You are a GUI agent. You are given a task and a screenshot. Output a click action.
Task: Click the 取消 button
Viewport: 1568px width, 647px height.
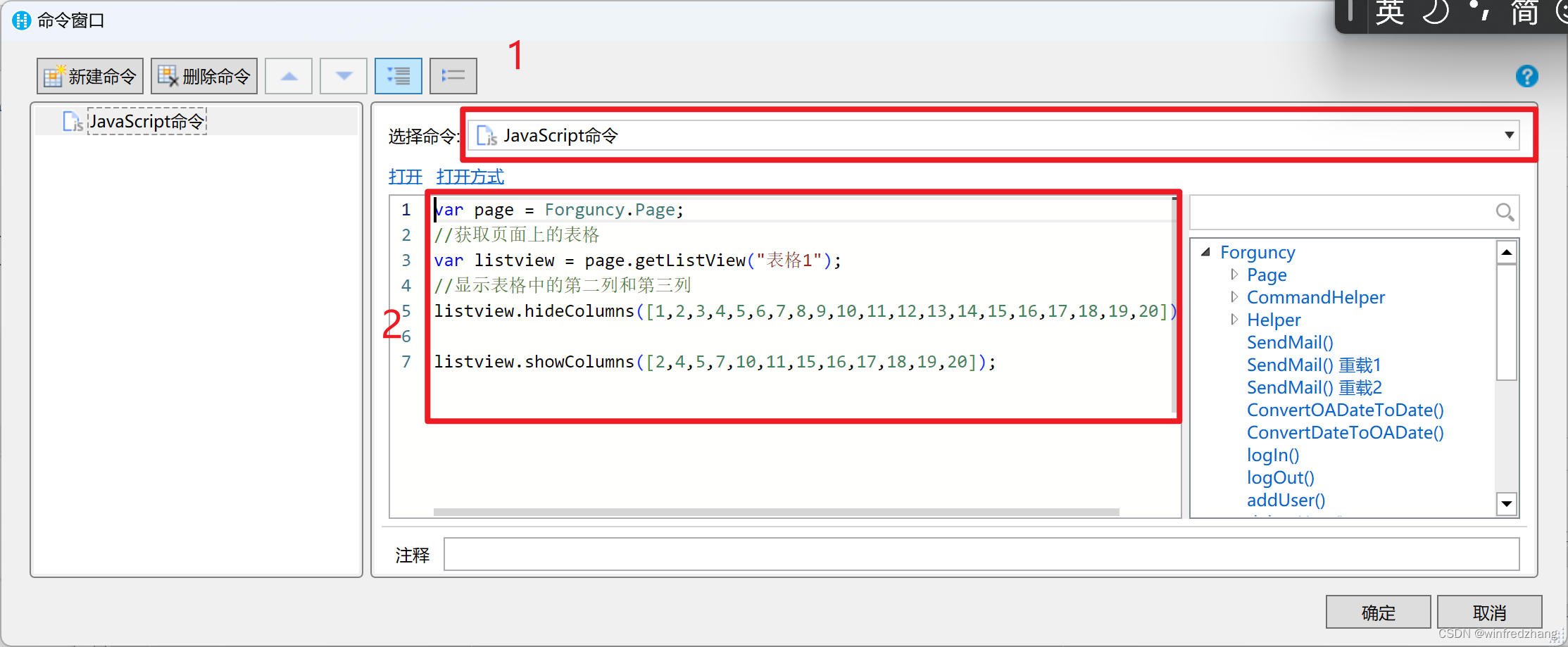1489,613
